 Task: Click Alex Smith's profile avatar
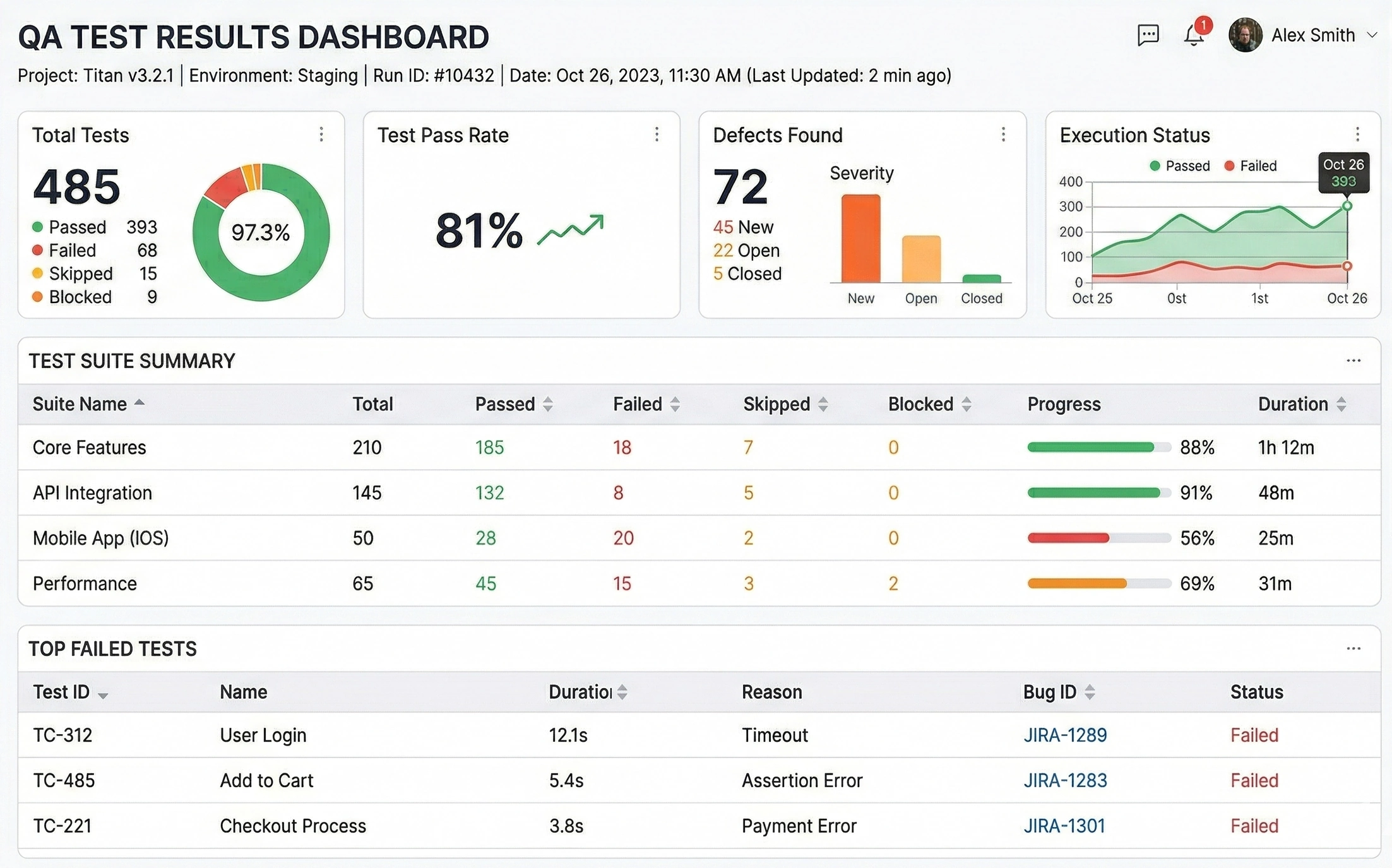(x=1246, y=35)
